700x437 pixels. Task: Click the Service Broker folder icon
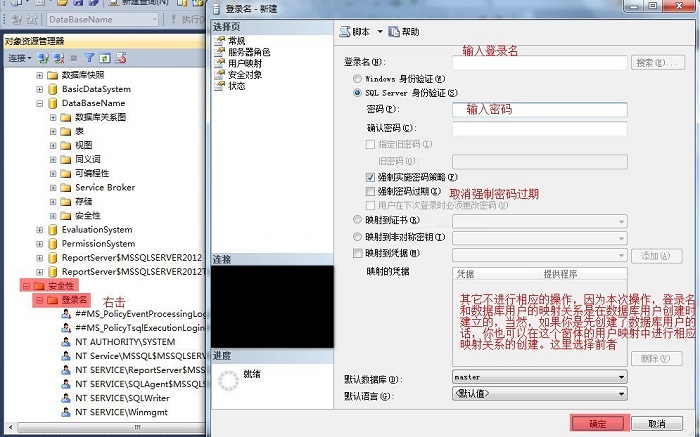(66, 187)
